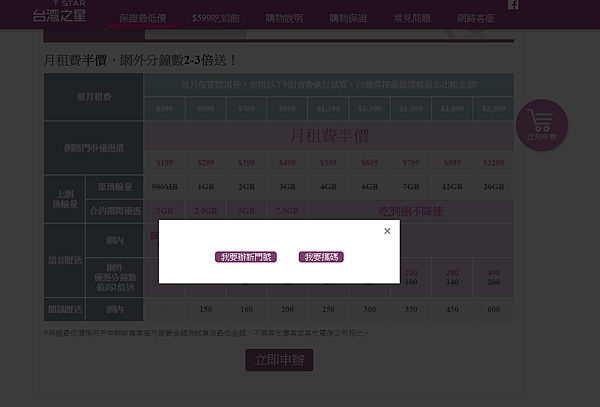Select 購物保證 in the top navigation
The width and height of the screenshot is (600, 407).
coord(348,18)
